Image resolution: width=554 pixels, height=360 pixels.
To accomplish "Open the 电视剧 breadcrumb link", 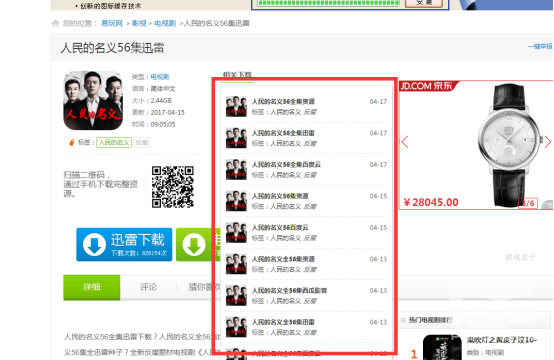I will tap(165, 23).
